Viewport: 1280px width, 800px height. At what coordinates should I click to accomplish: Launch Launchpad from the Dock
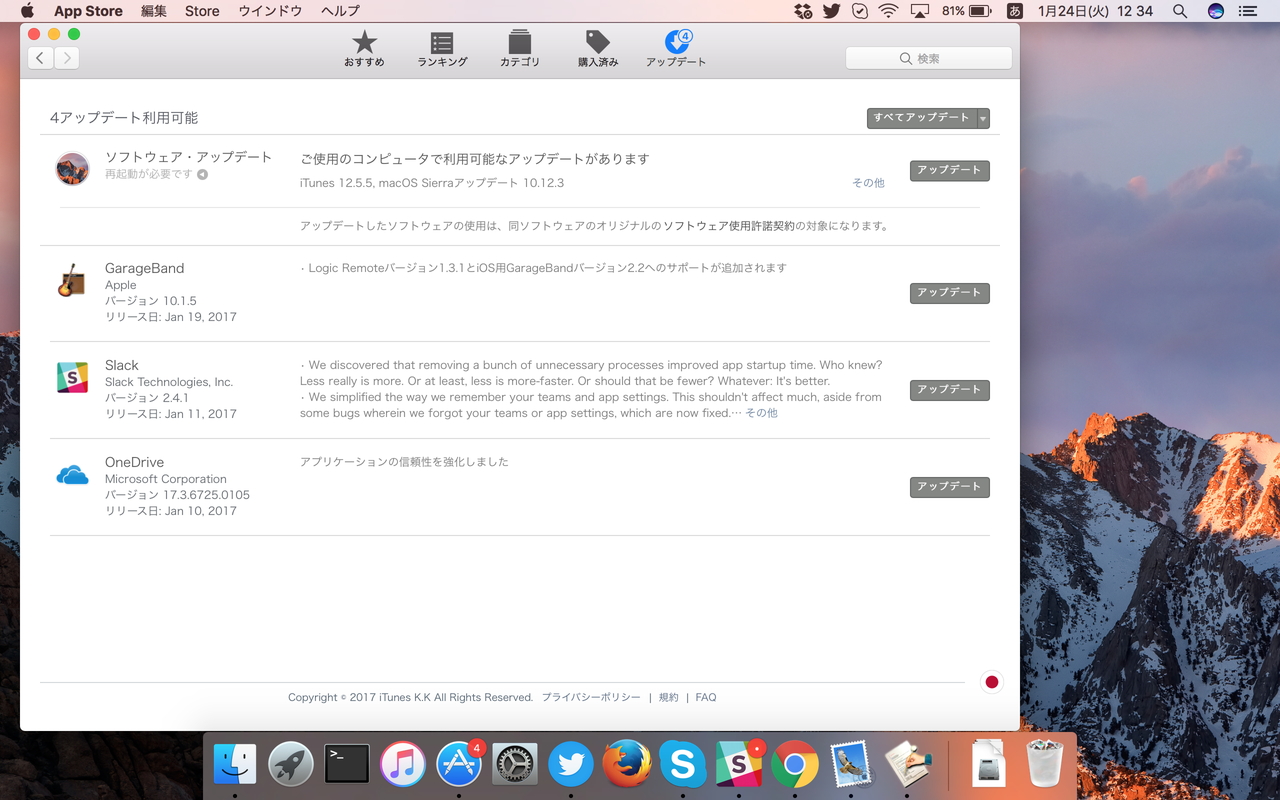pyautogui.click(x=290, y=765)
